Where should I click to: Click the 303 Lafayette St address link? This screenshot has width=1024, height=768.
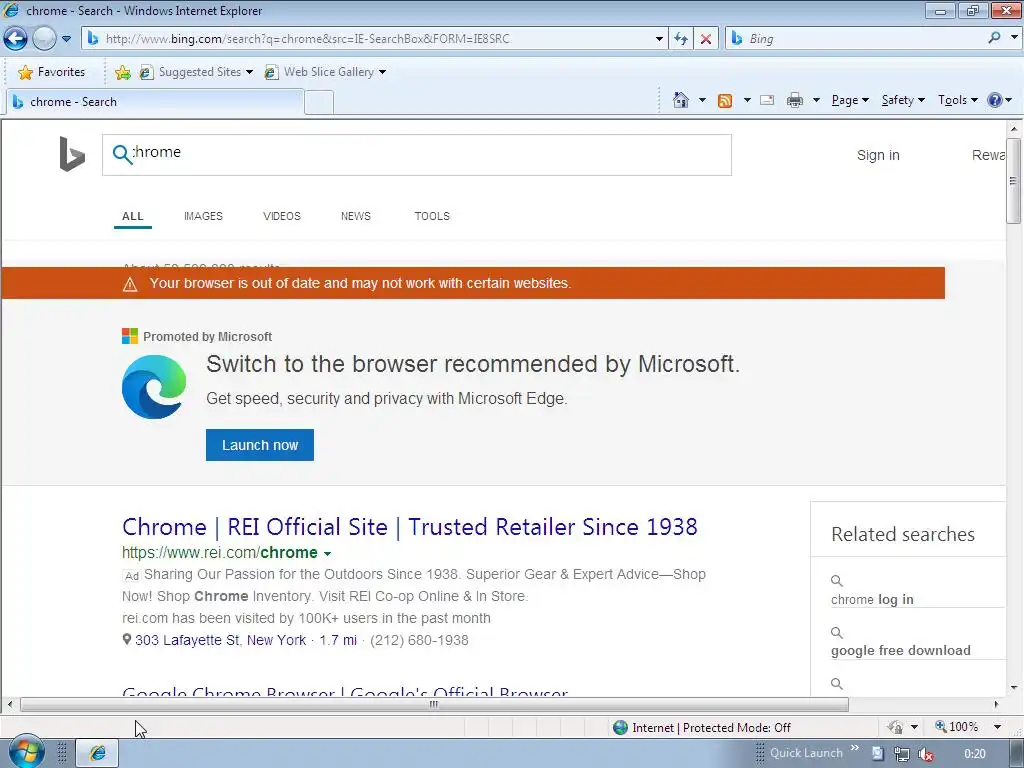[220, 640]
